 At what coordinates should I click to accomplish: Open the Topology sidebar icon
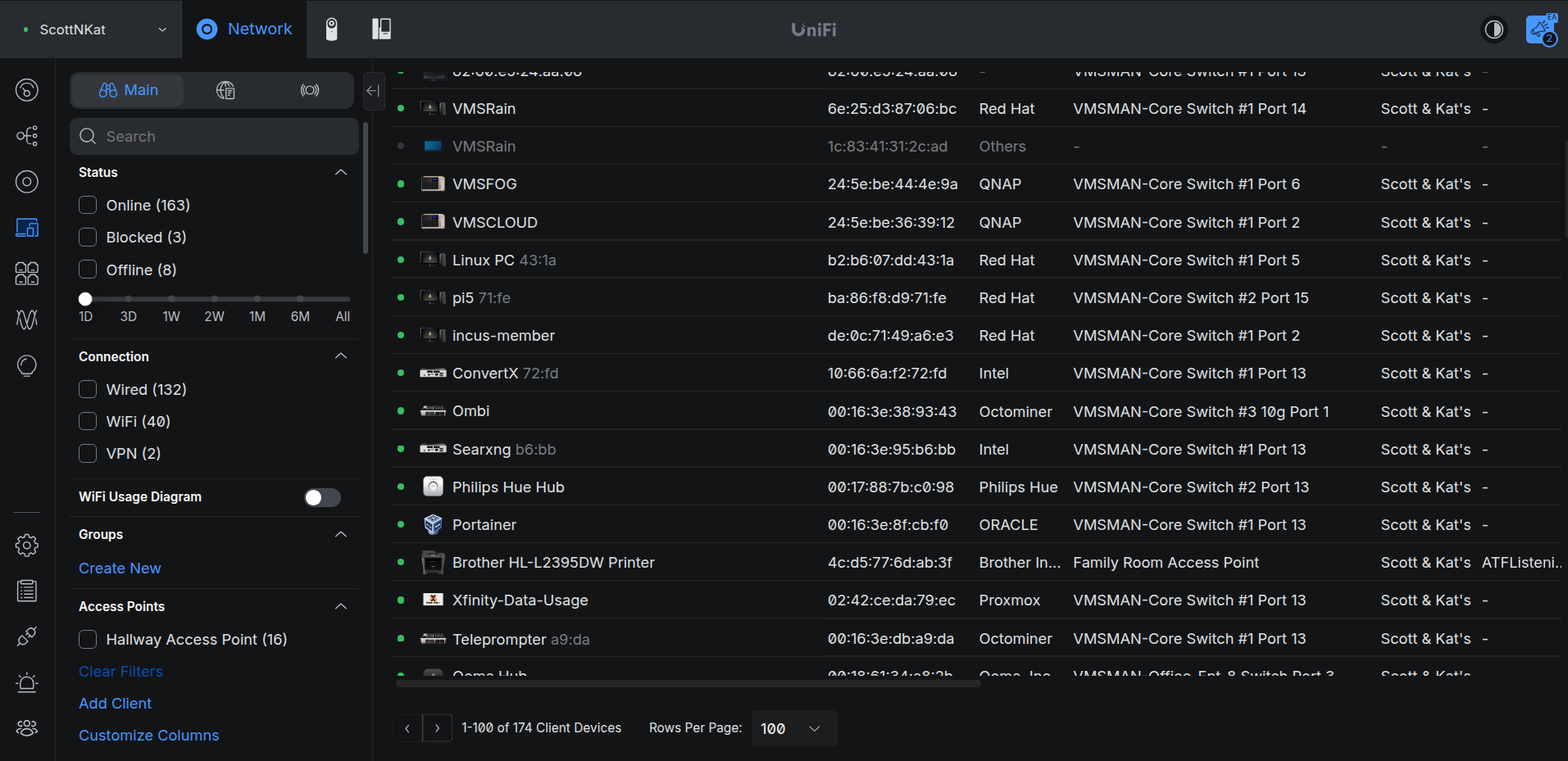[27, 135]
